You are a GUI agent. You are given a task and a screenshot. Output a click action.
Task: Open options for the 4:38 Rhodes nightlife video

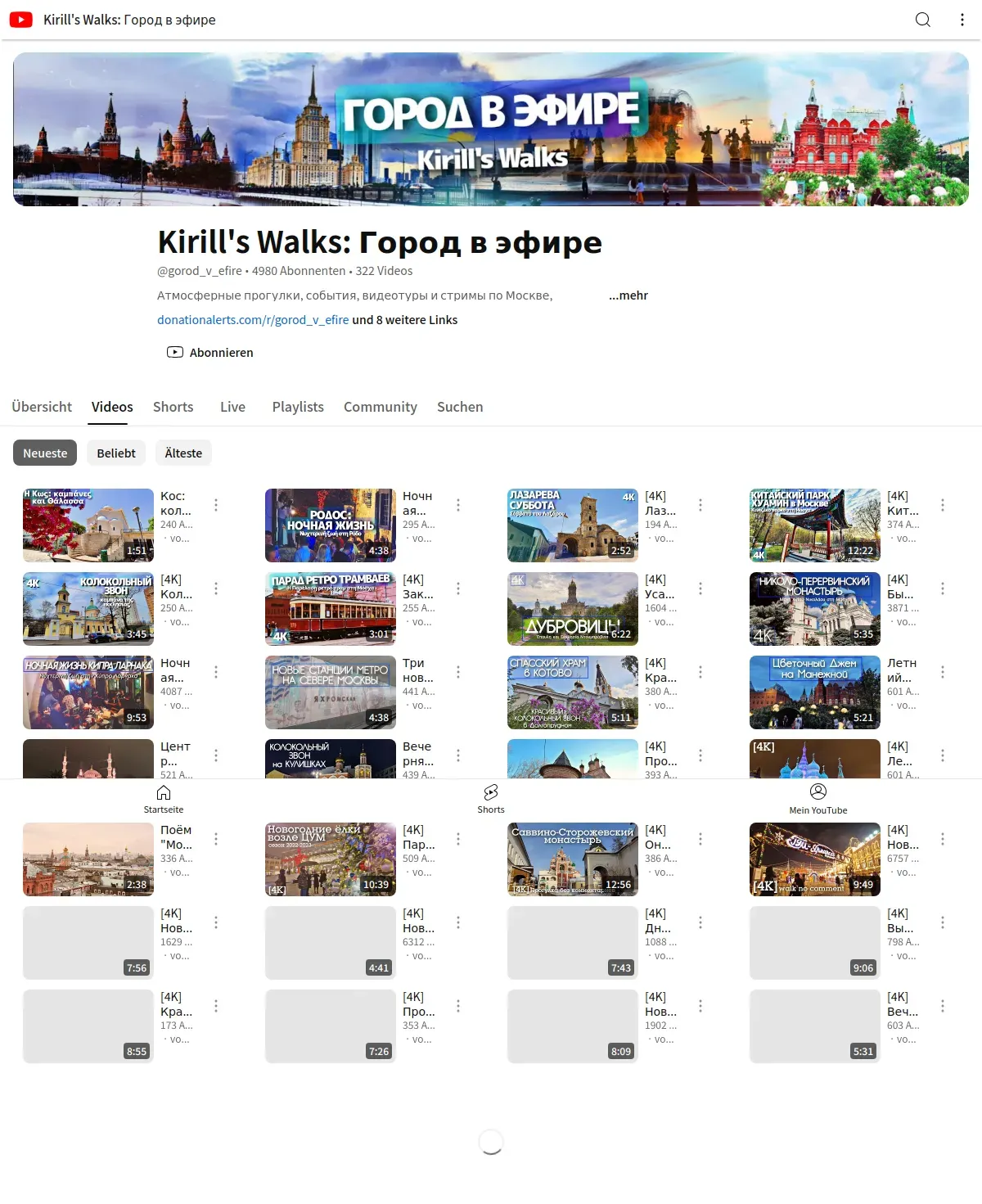(458, 505)
